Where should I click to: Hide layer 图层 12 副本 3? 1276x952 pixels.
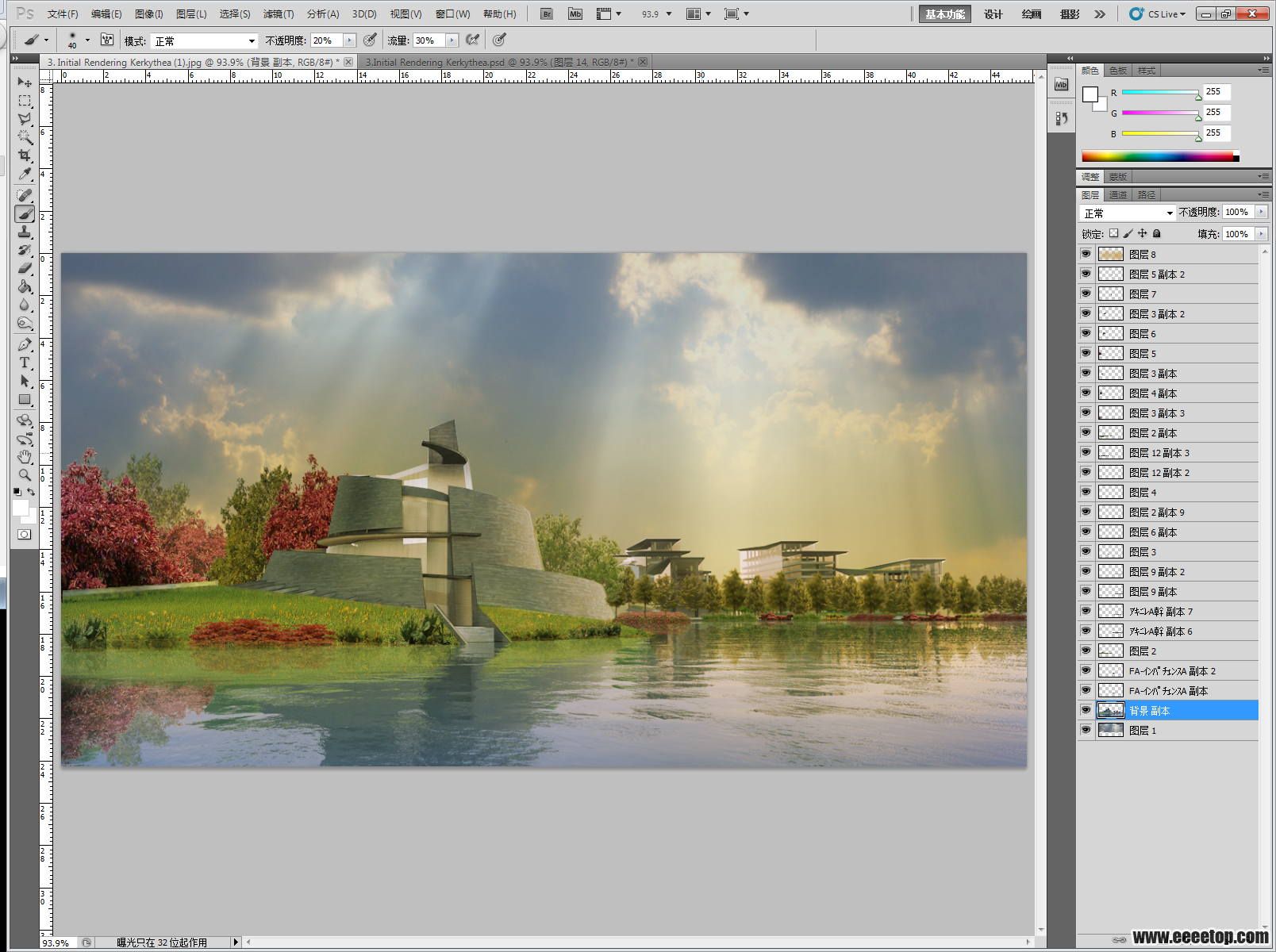click(x=1086, y=452)
